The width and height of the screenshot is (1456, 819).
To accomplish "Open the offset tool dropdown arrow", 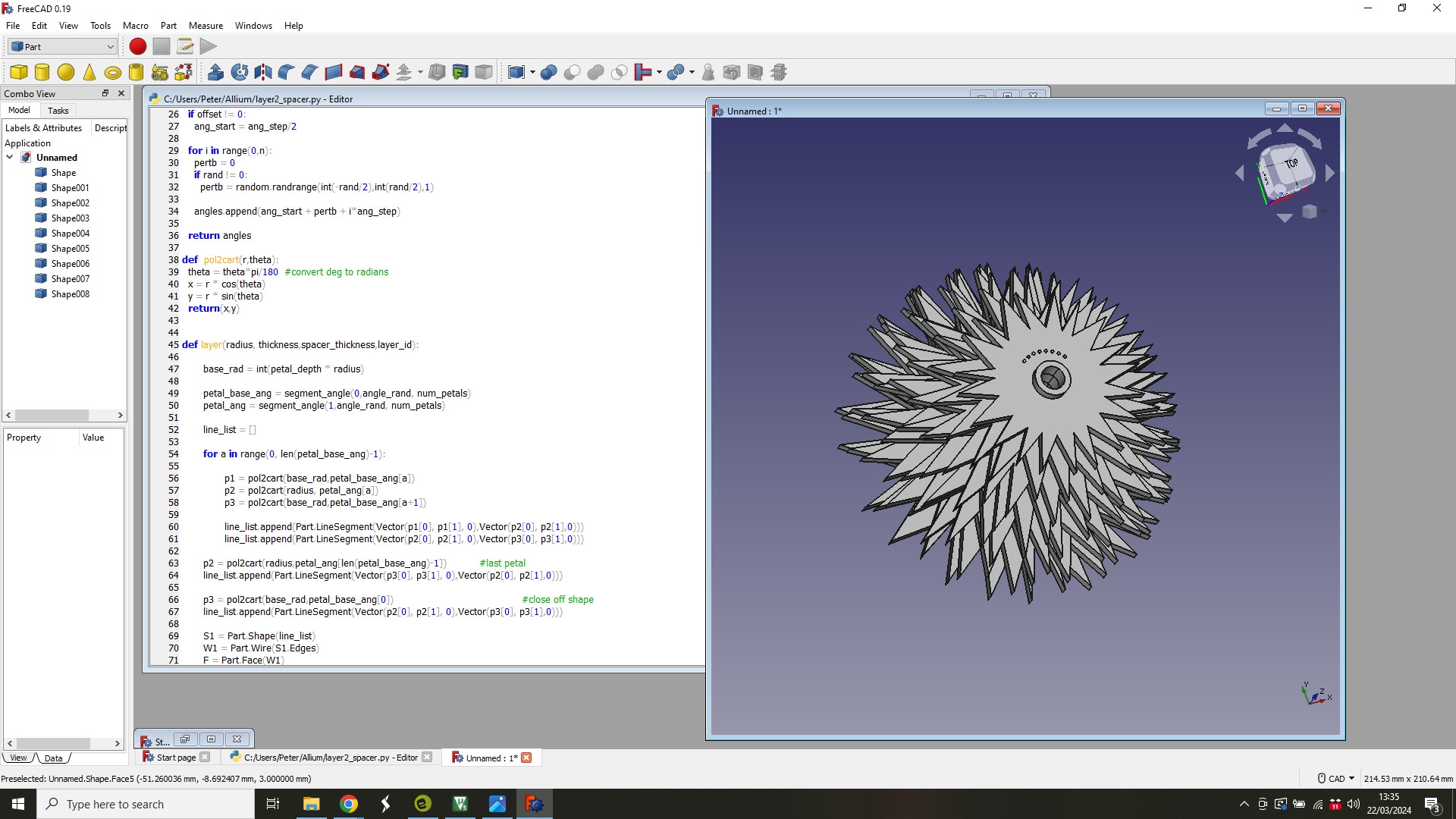I will (420, 73).
